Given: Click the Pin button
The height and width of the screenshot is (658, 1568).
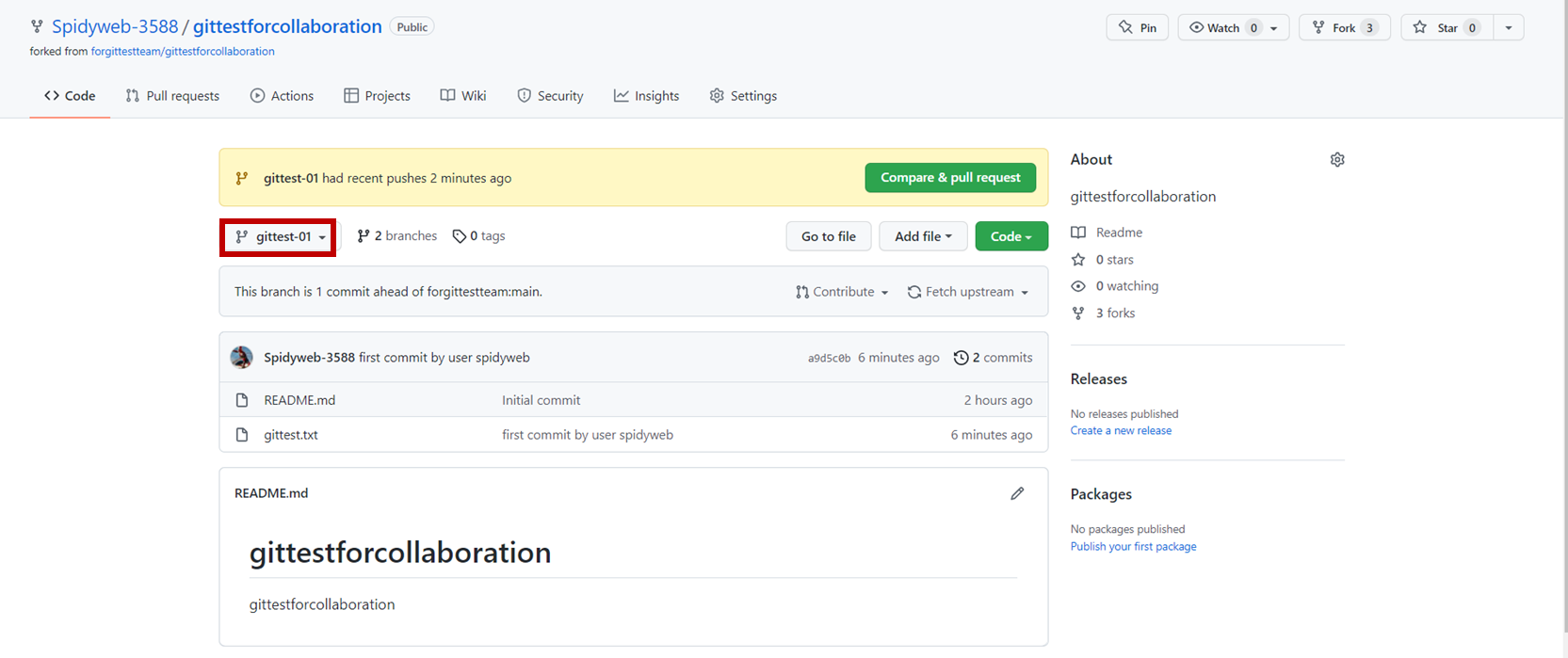Looking at the screenshot, I should click(x=1138, y=27).
